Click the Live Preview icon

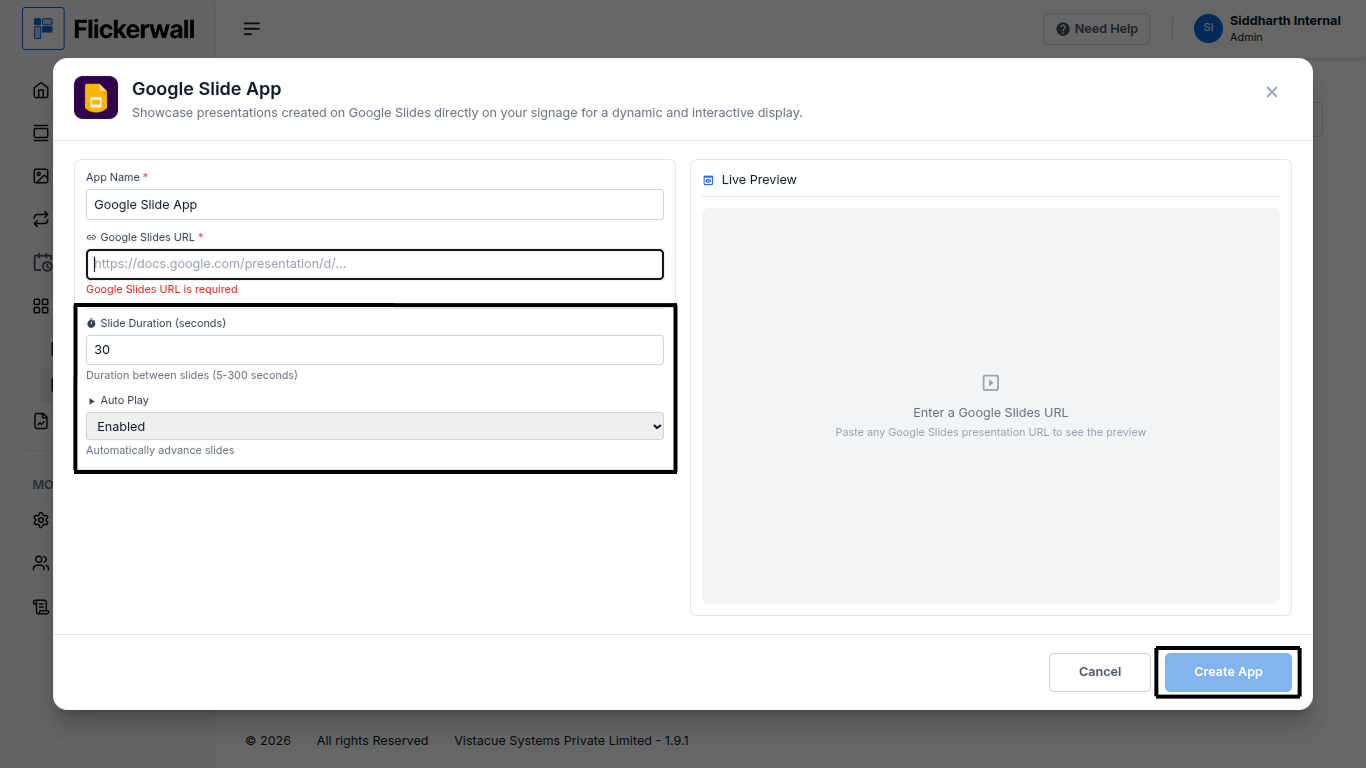click(x=708, y=180)
